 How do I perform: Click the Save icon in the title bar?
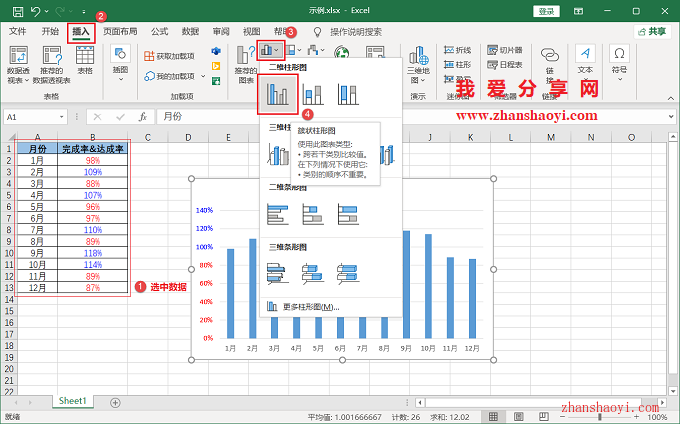18,11
